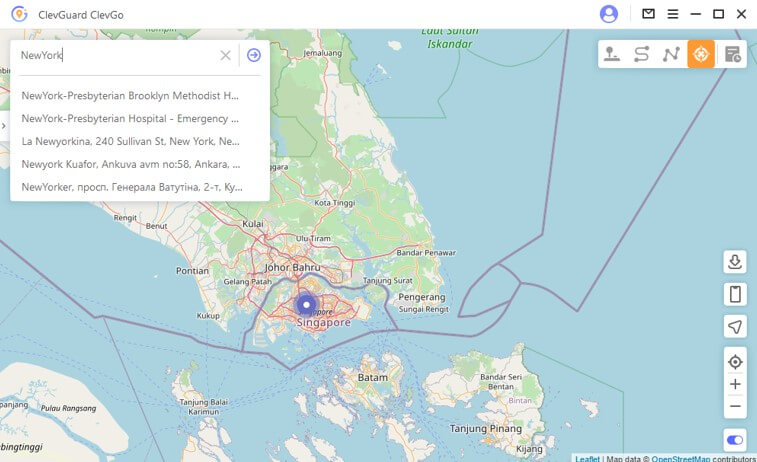Select the teleport mode target icon
Screen dimensions: 757x462
click(701, 54)
